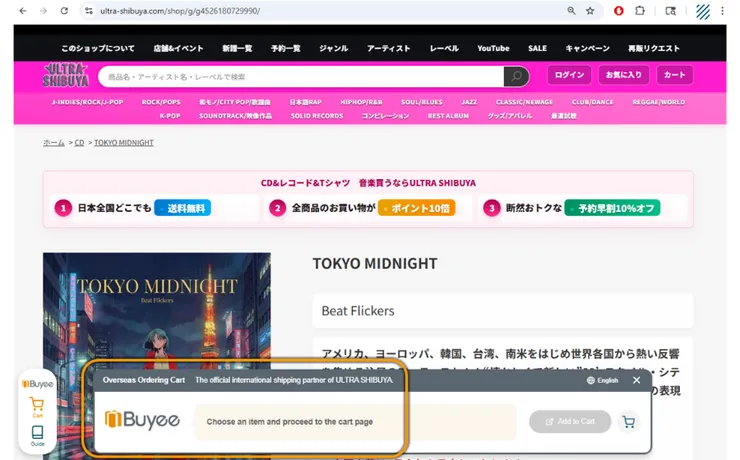Screen dimensions: 740x460
Task: Click the ULTRA SHIBUYA logo
Action: point(66,75)
